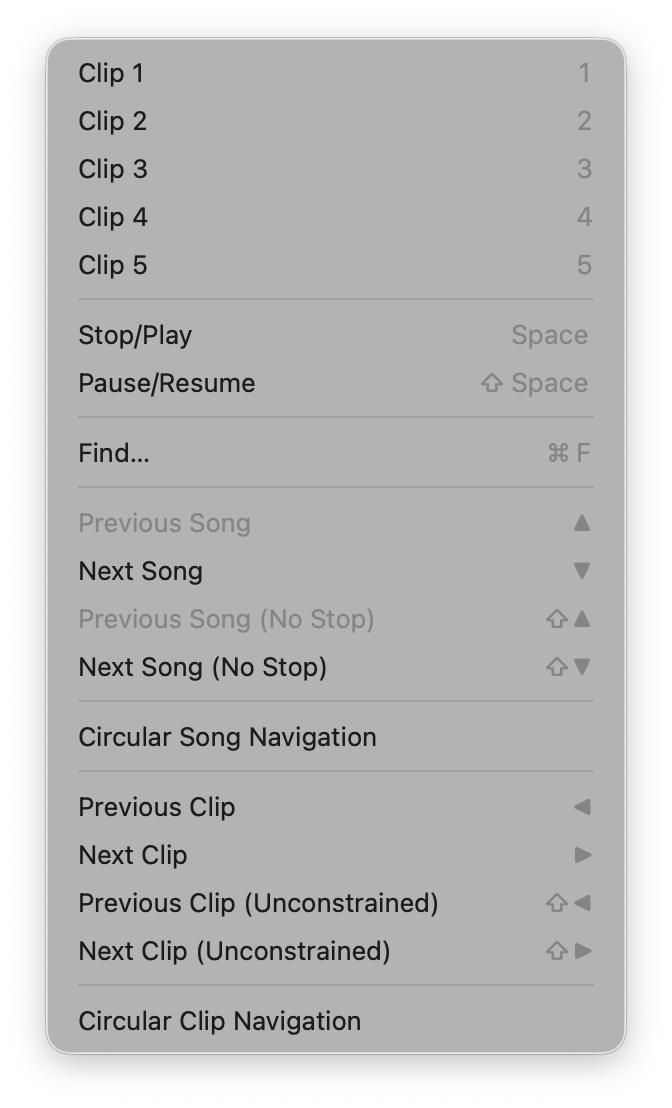This screenshot has width=672, height=1108.
Task: Click Stop/Play to toggle playback
Action: click(x=135, y=335)
